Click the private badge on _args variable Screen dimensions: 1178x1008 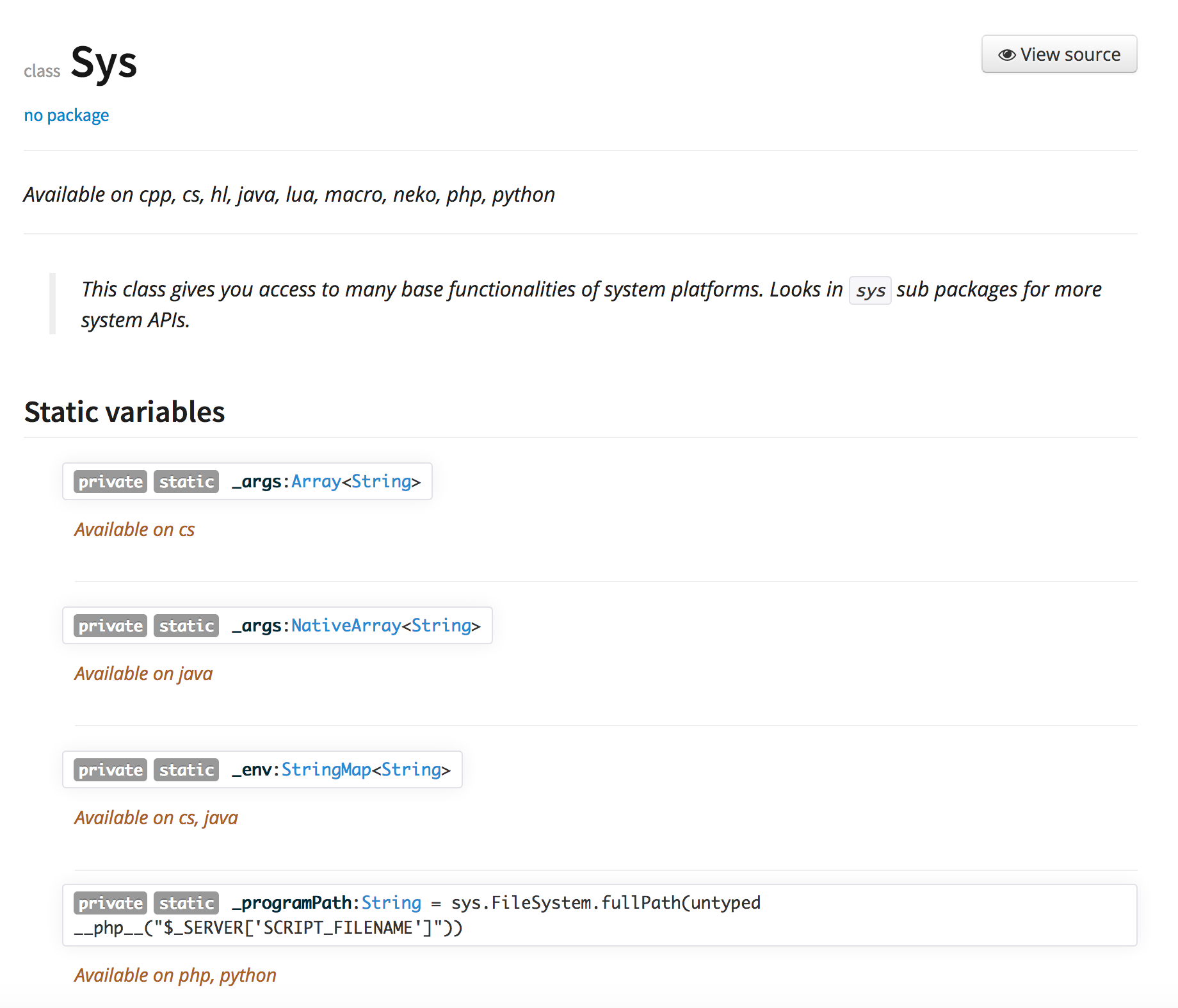[x=109, y=481]
